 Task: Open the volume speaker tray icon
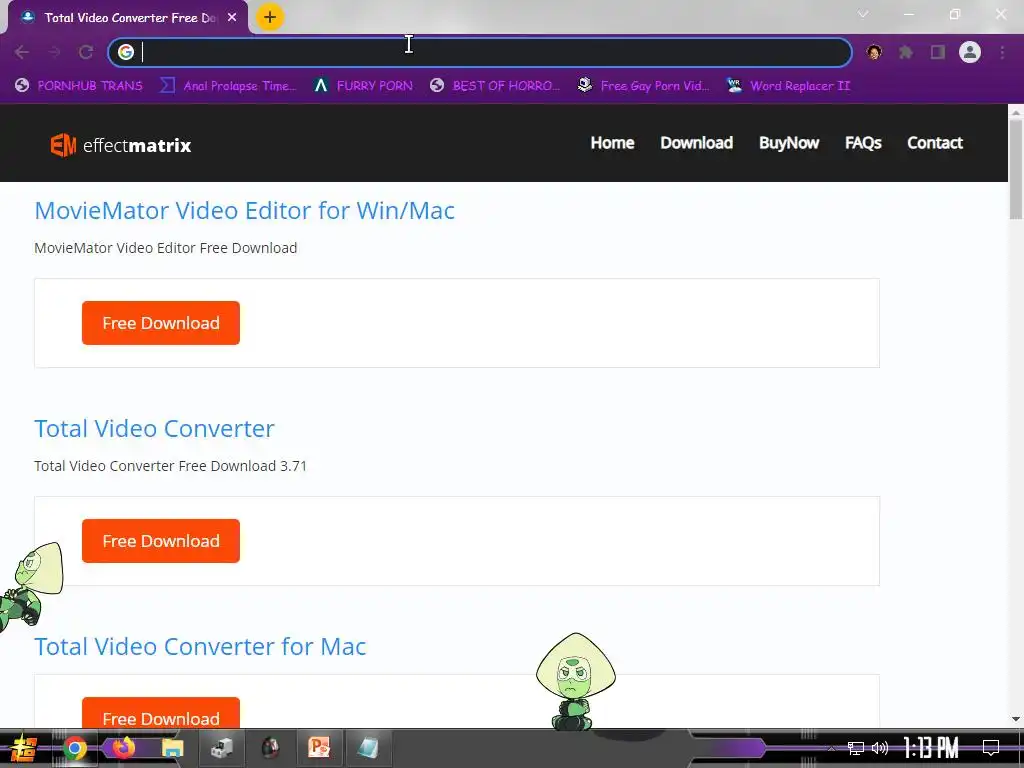tap(880, 748)
